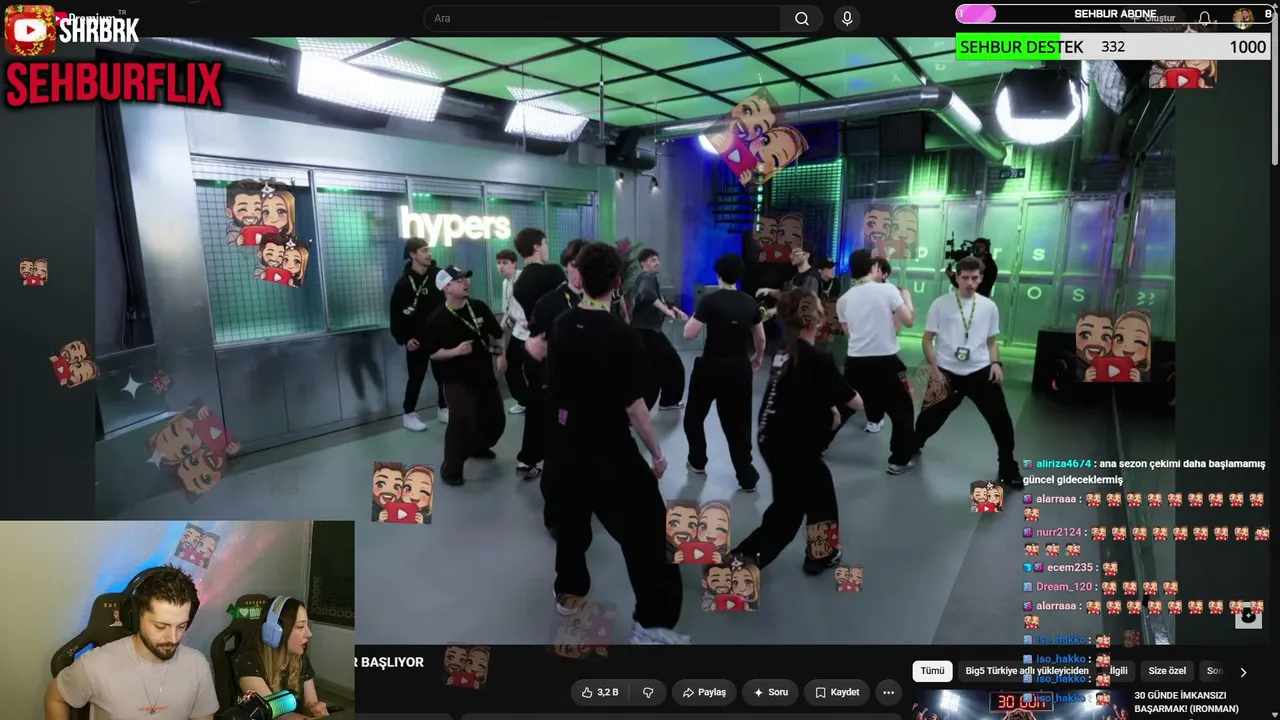Screen dimensions: 1280x720
Task: Click the search magnifier button
Action: 802,18
